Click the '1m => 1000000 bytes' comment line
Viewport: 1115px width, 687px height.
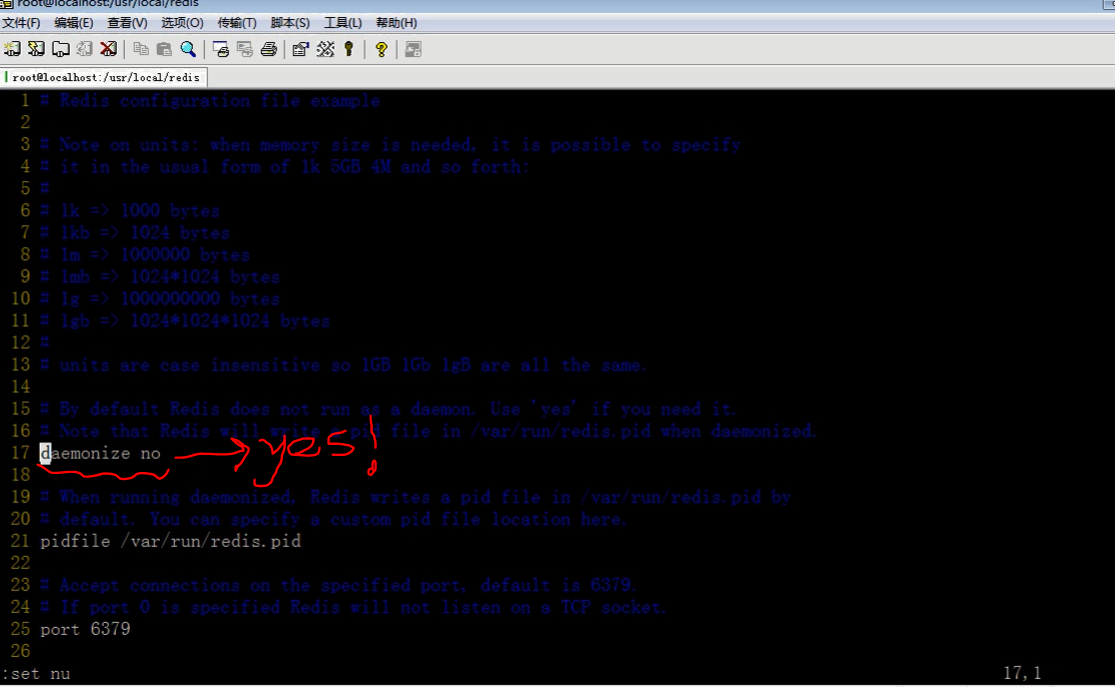coord(145,255)
